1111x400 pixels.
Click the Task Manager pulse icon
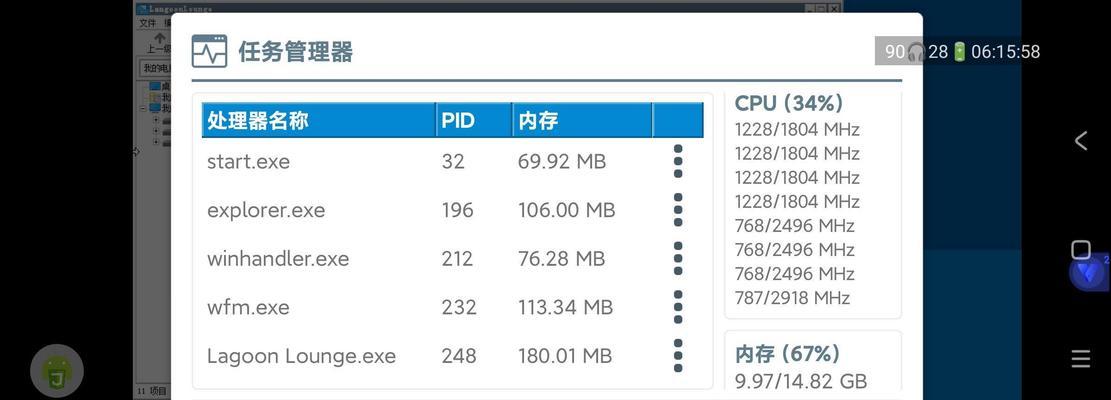209,51
